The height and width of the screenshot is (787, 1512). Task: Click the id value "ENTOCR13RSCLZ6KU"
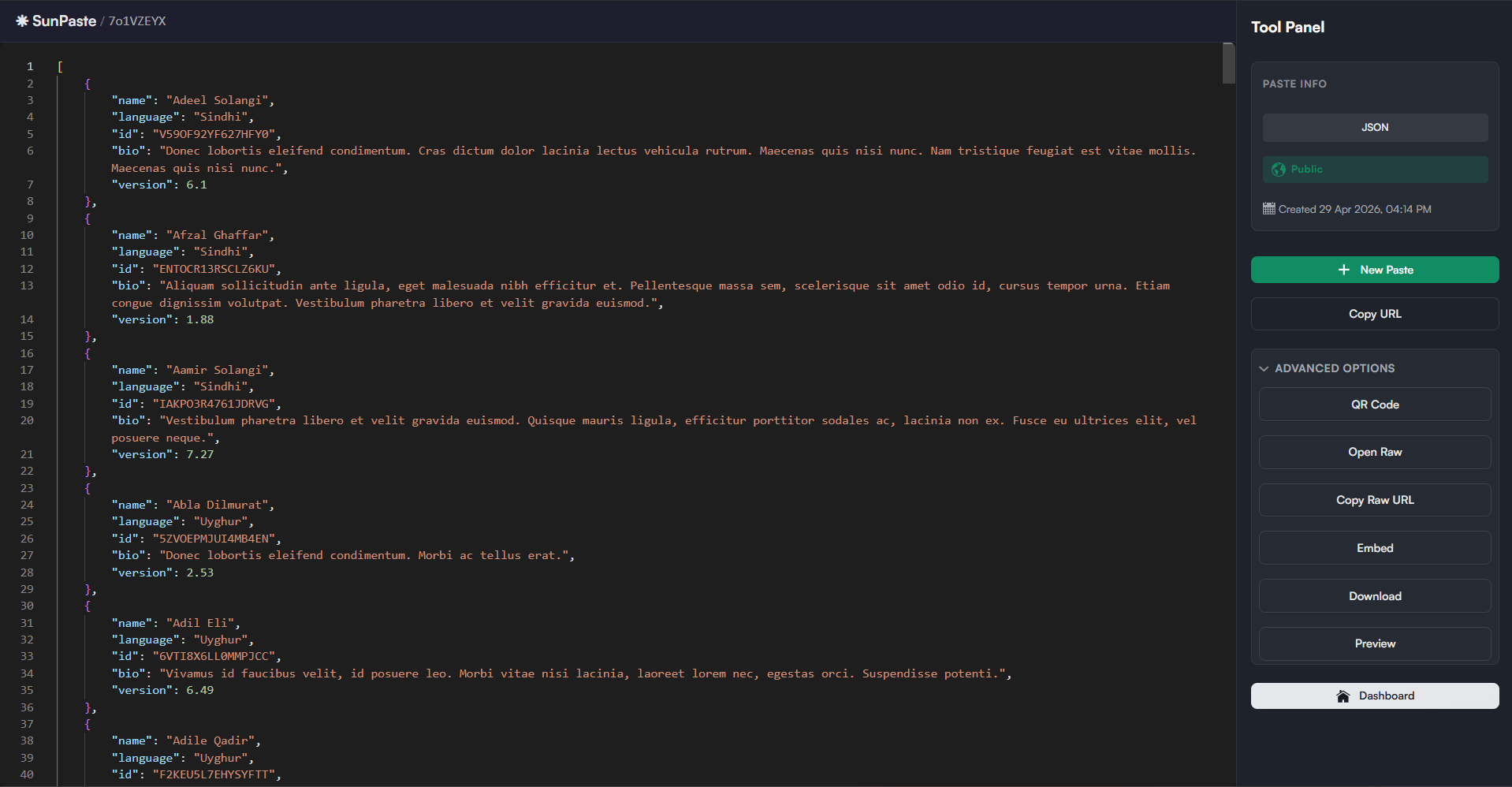(214, 269)
